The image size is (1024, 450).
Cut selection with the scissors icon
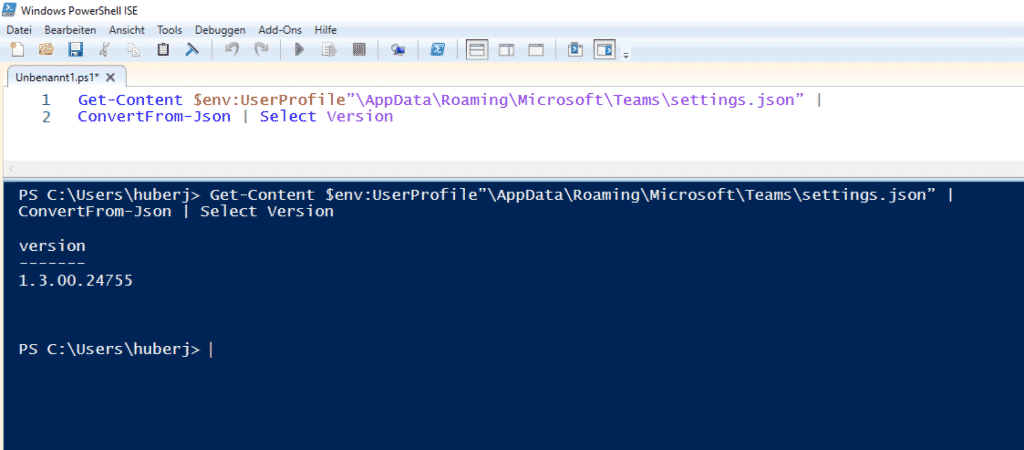(x=104, y=50)
